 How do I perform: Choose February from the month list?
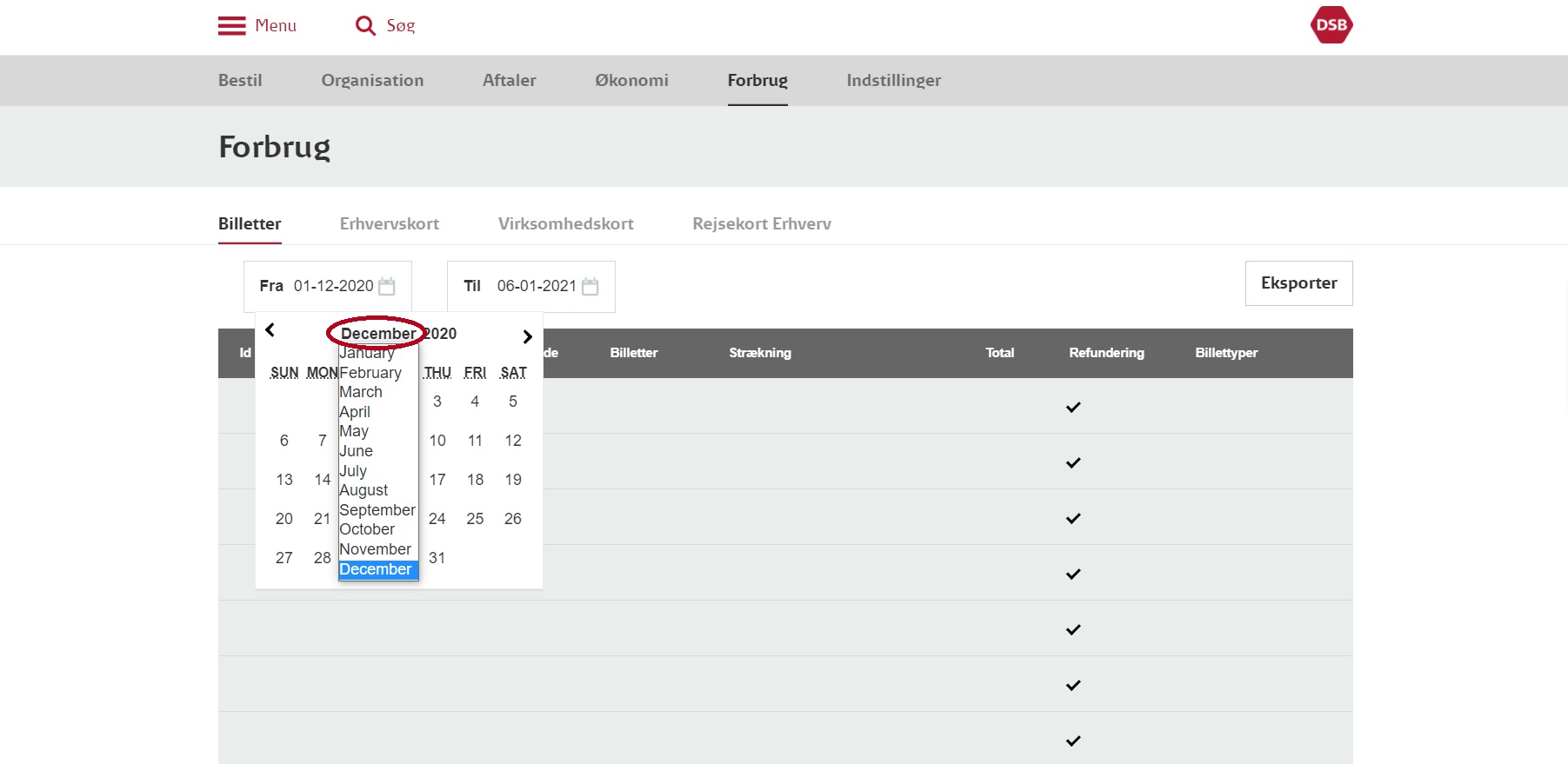(370, 373)
